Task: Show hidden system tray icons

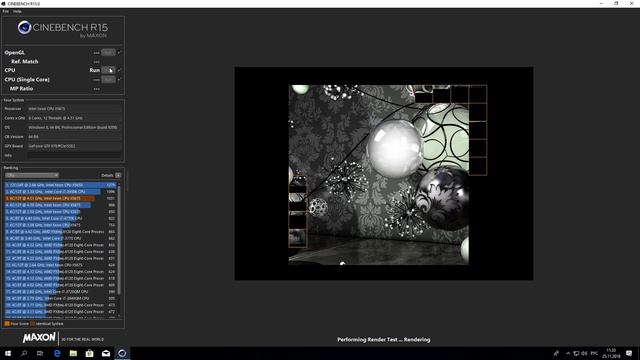Action: tap(568, 353)
